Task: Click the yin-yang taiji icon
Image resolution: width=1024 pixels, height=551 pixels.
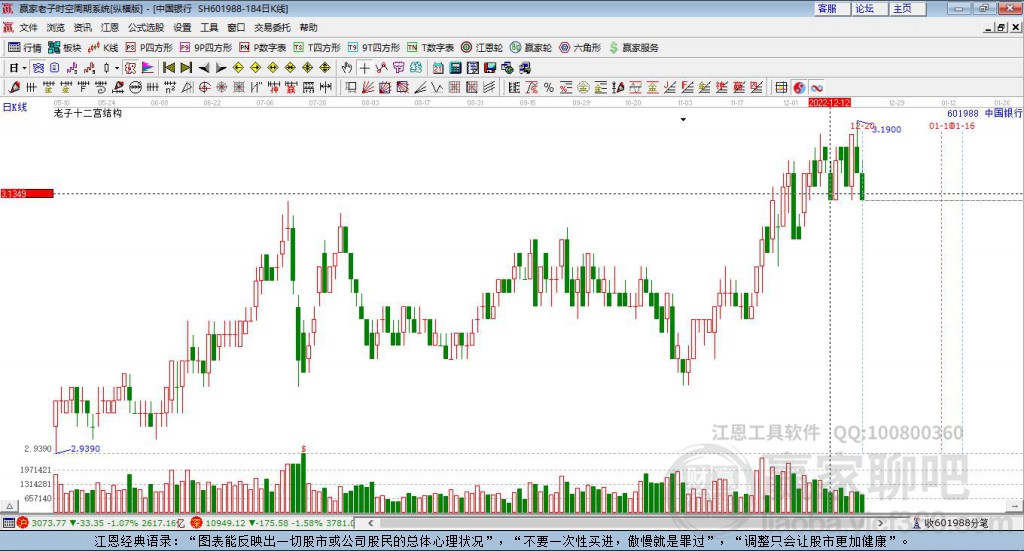Action: [799, 87]
